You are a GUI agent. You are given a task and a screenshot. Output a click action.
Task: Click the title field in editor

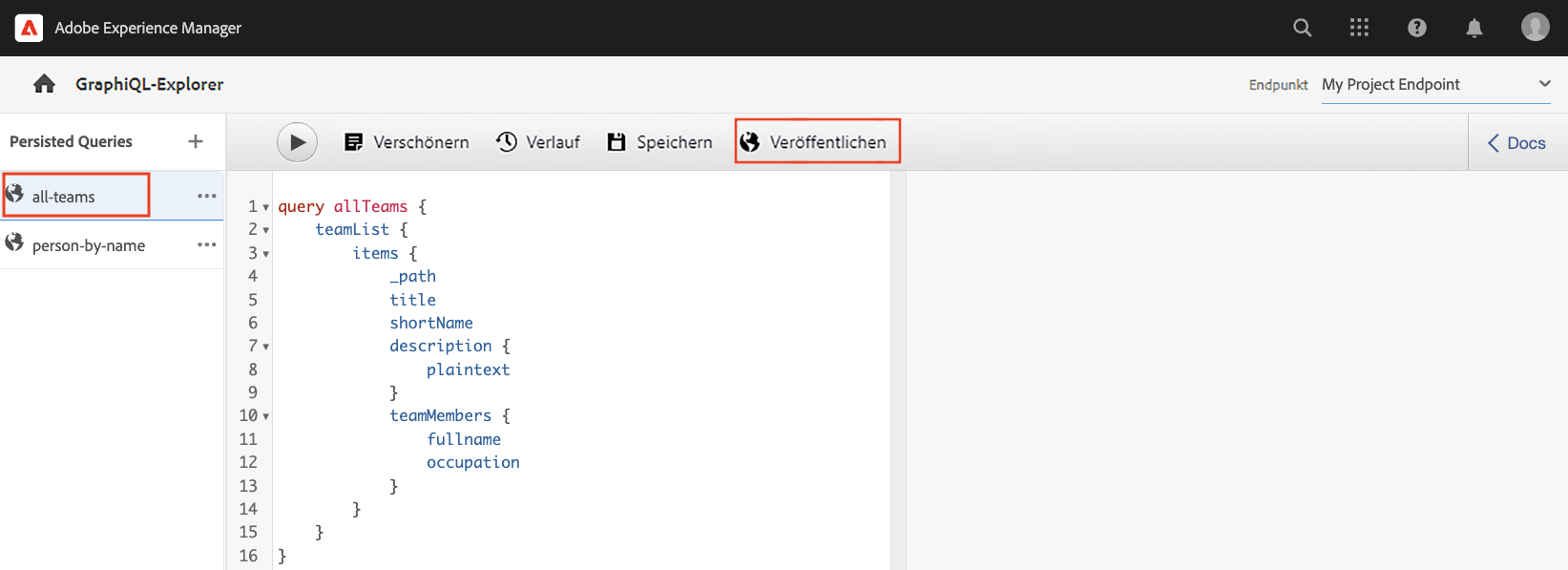412,300
